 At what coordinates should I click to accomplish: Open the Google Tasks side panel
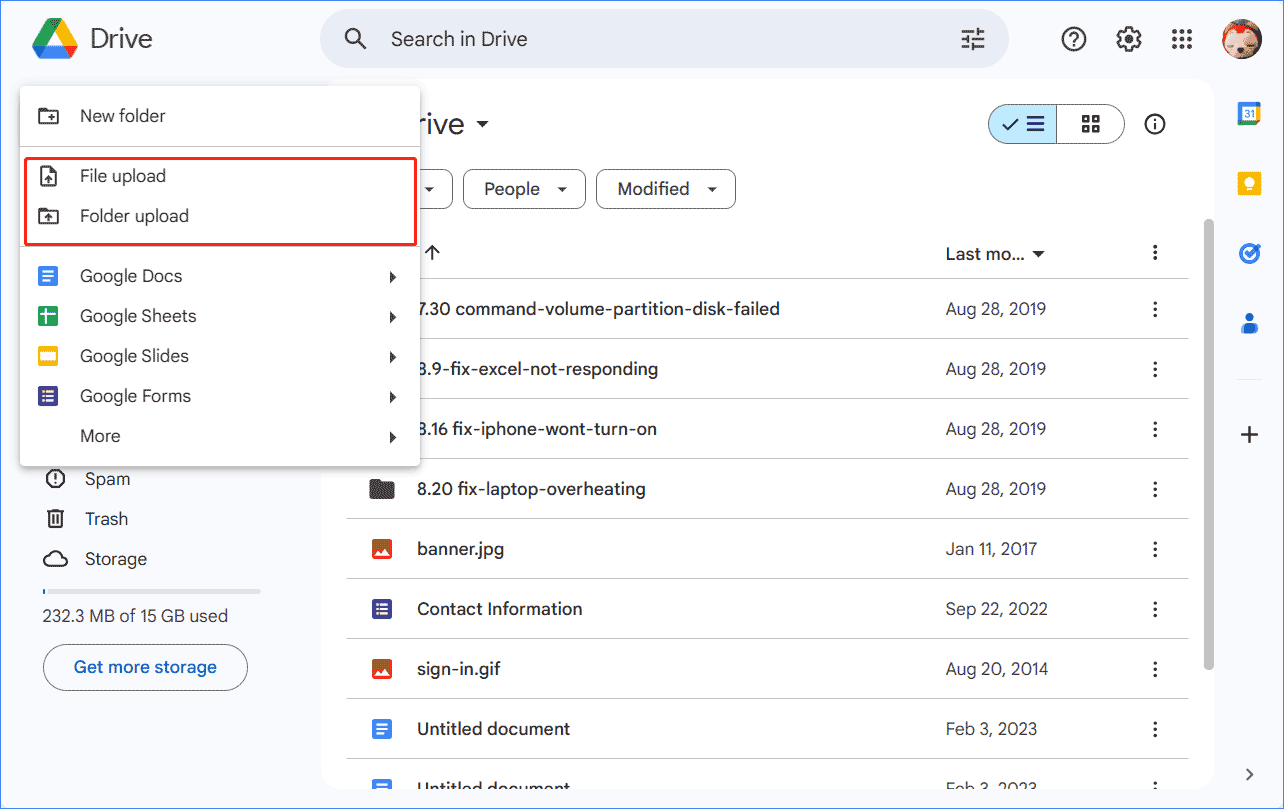[x=1249, y=253]
